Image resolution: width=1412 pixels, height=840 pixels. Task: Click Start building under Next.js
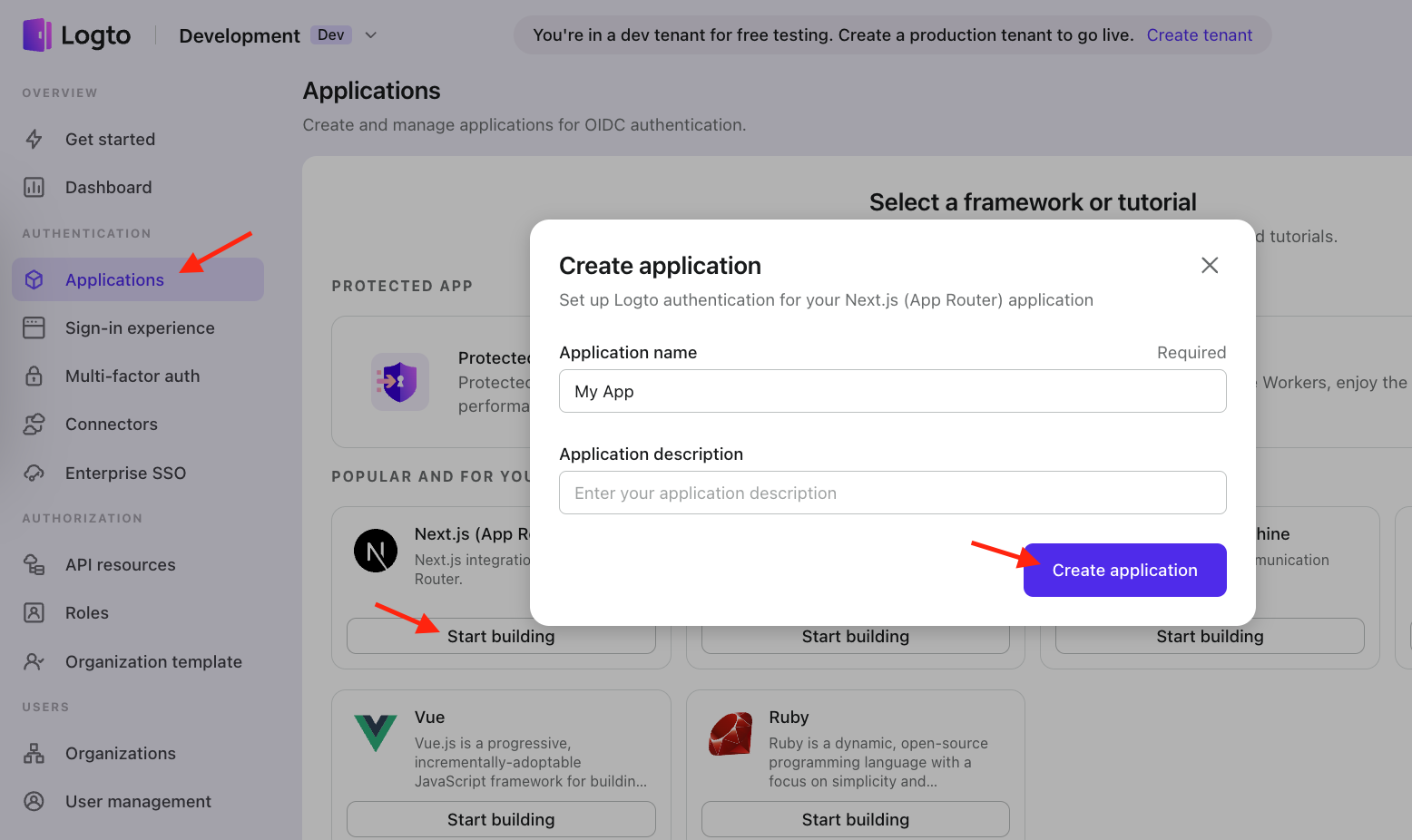tap(501, 636)
